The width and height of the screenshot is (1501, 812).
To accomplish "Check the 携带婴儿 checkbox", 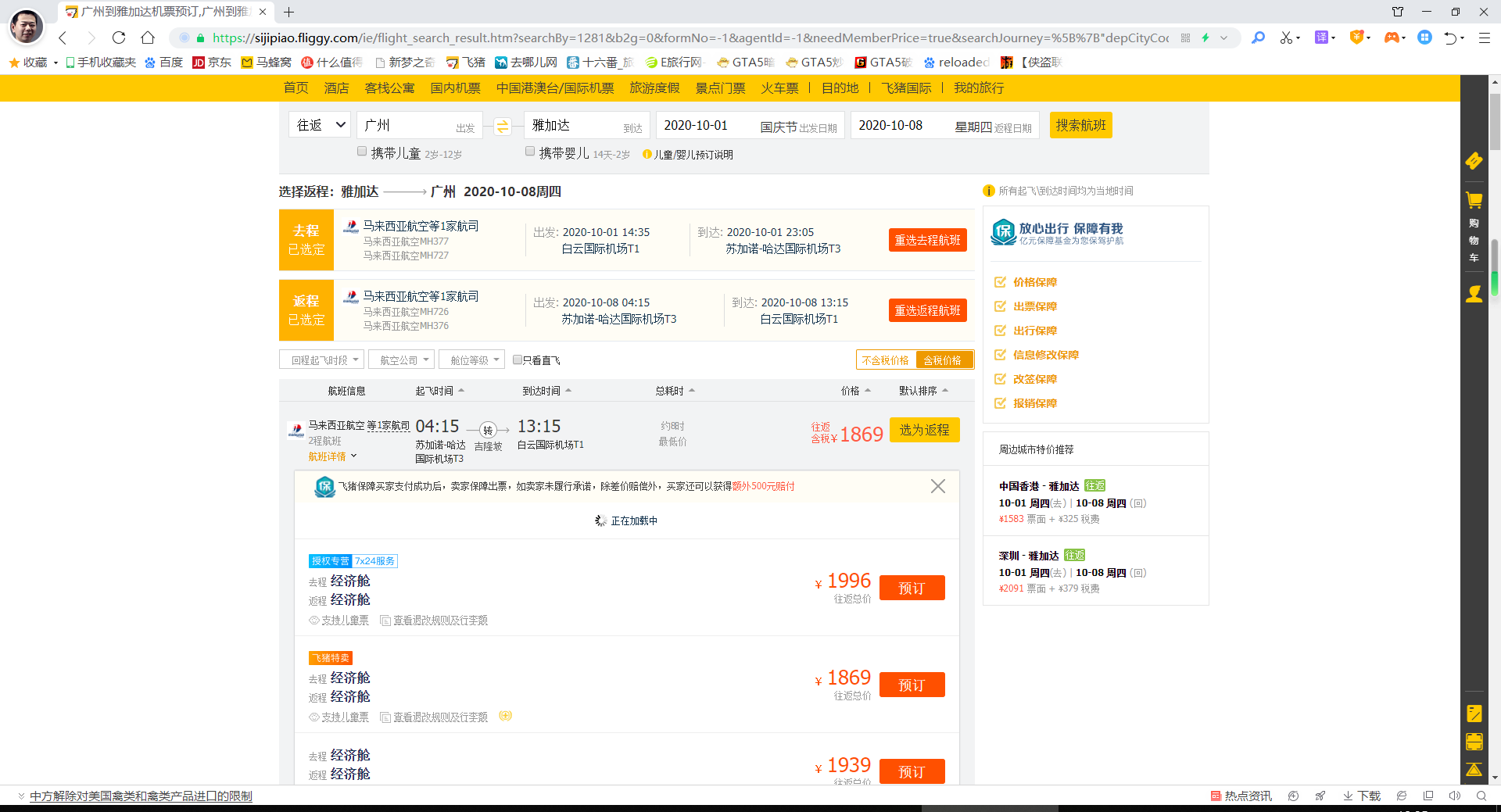I will click(x=530, y=152).
